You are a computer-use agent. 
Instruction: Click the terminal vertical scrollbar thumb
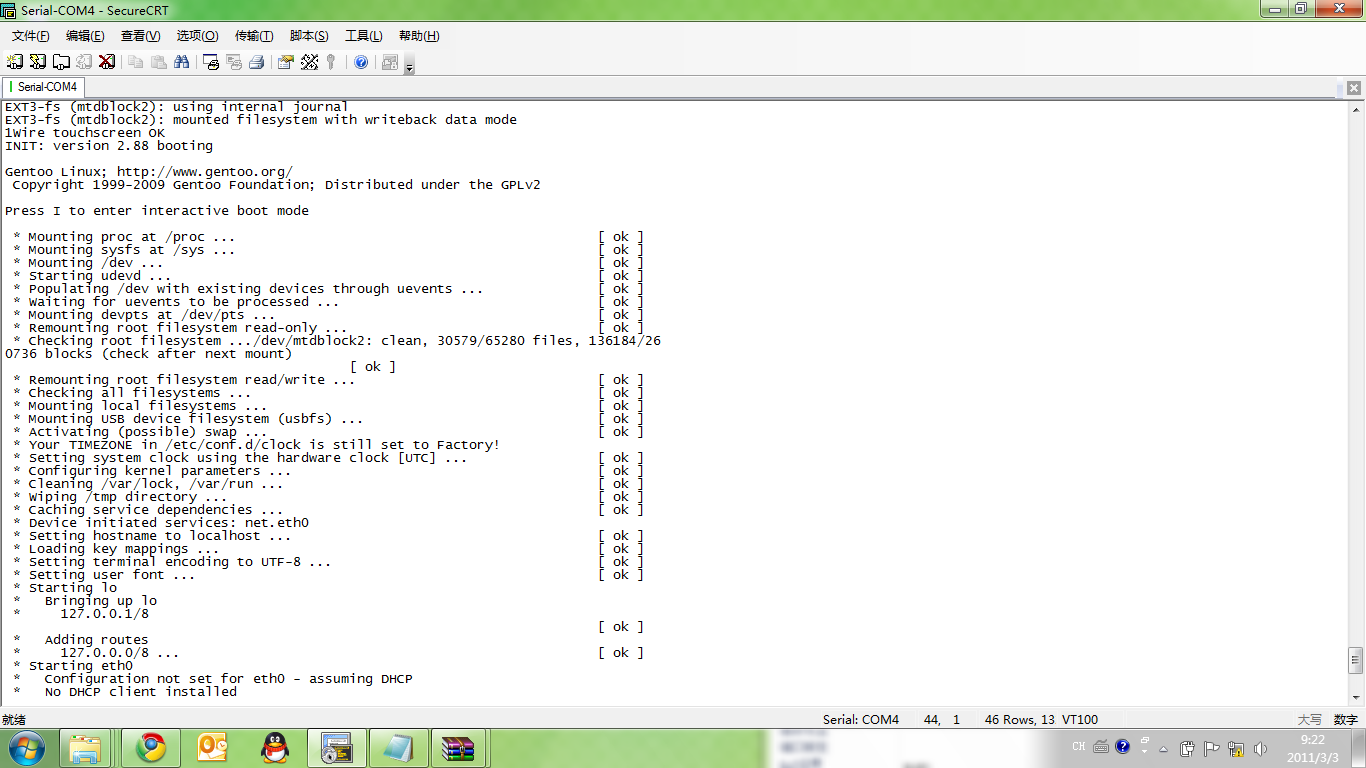click(1355, 660)
